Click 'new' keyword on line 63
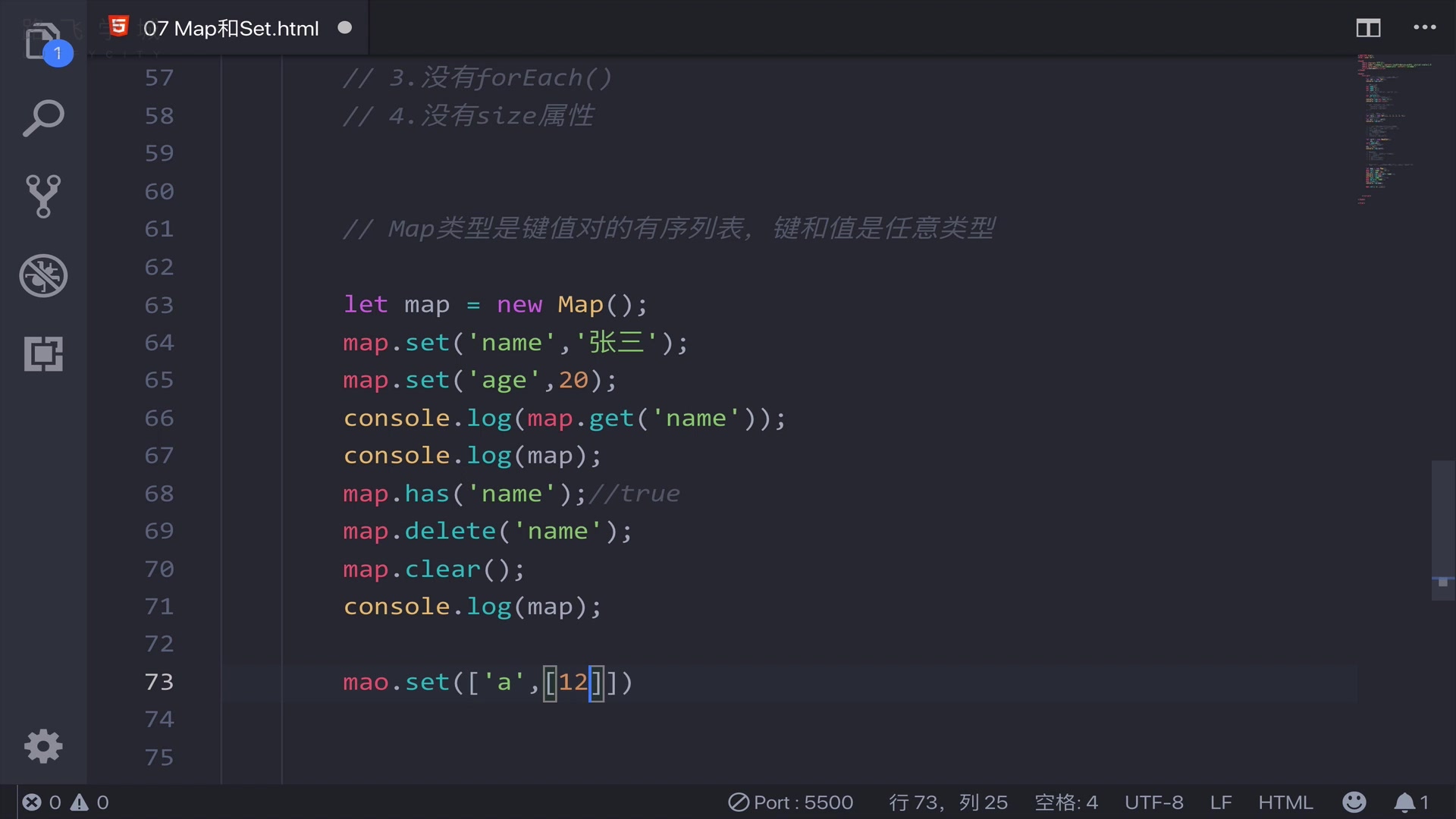The height and width of the screenshot is (819, 1456). pyautogui.click(x=519, y=304)
